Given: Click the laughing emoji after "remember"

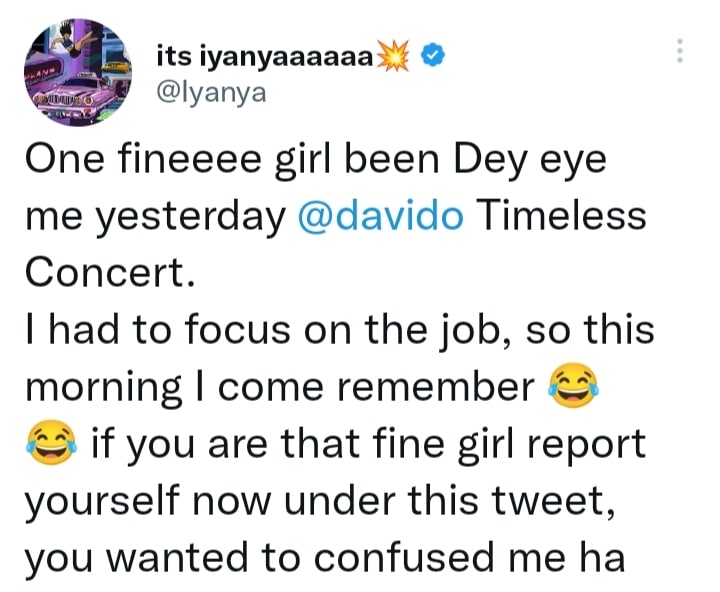Looking at the screenshot, I should coord(573,385).
